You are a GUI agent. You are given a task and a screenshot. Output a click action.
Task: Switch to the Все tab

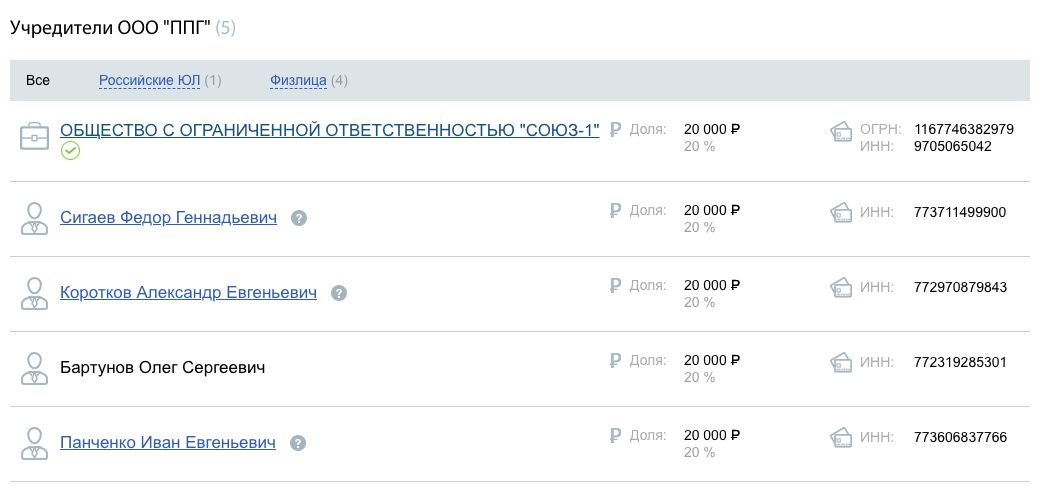click(38, 80)
